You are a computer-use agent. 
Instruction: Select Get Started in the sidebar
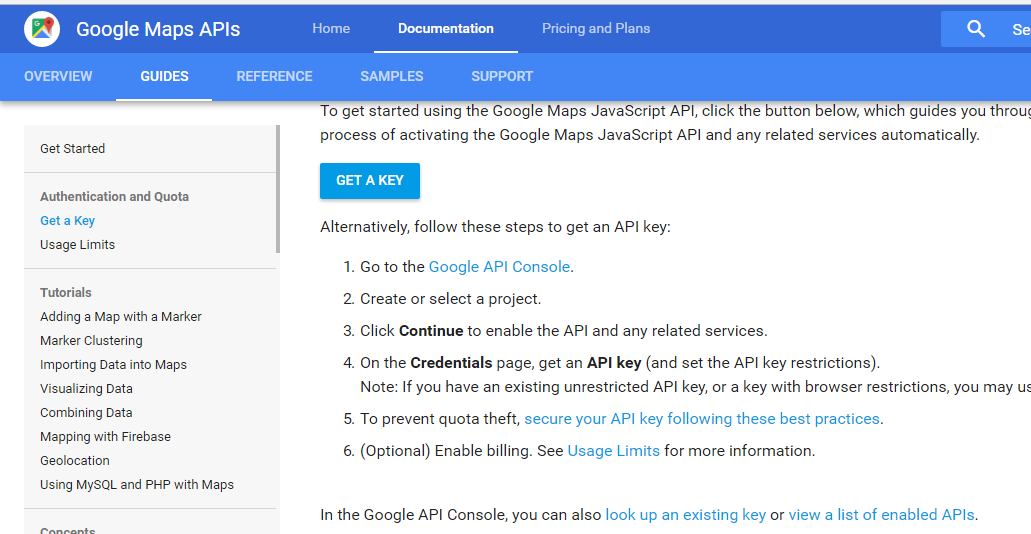click(72, 149)
